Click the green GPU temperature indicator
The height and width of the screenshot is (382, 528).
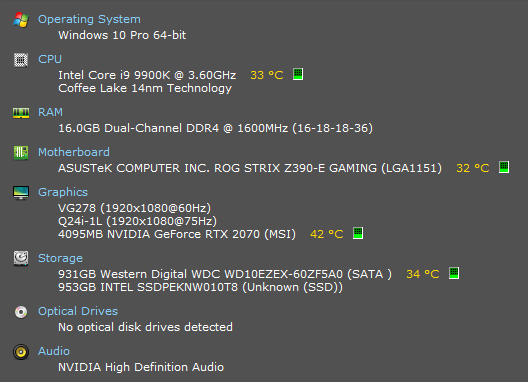click(358, 233)
